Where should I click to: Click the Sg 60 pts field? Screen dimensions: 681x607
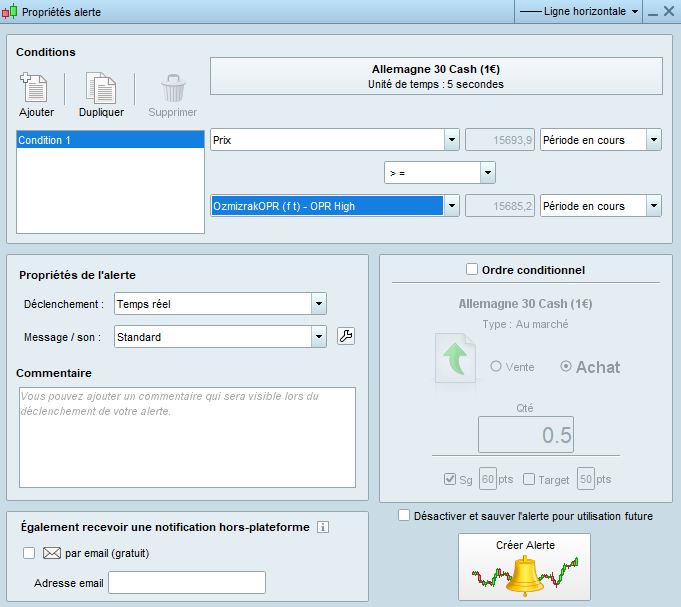pyautogui.click(x=487, y=479)
